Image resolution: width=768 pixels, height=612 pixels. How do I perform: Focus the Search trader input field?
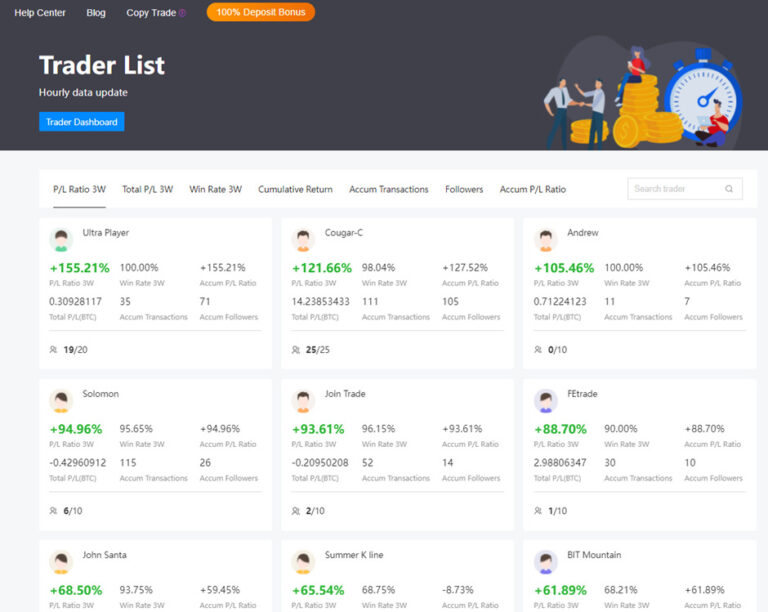(675, 189)
